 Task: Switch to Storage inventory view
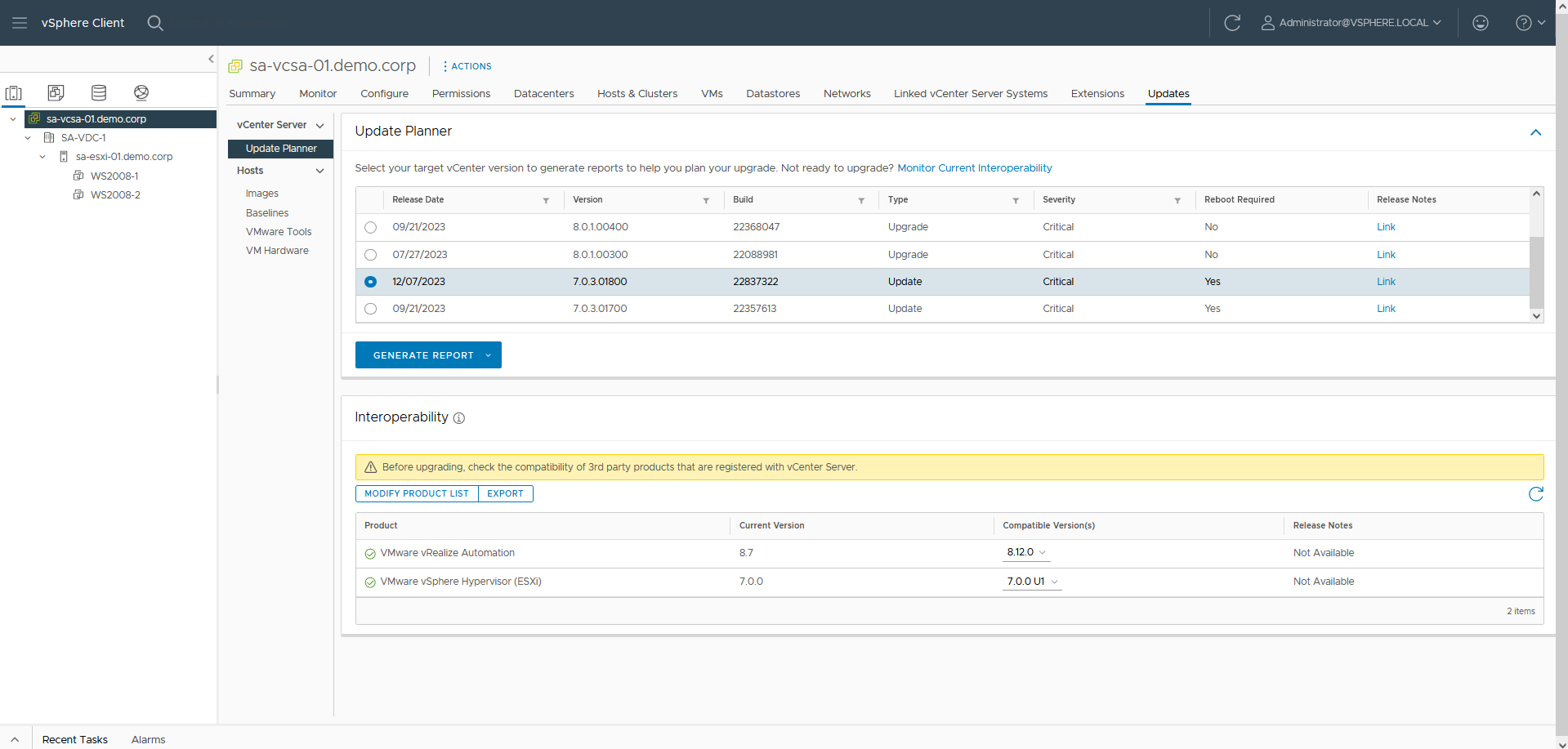click(99, 92)
